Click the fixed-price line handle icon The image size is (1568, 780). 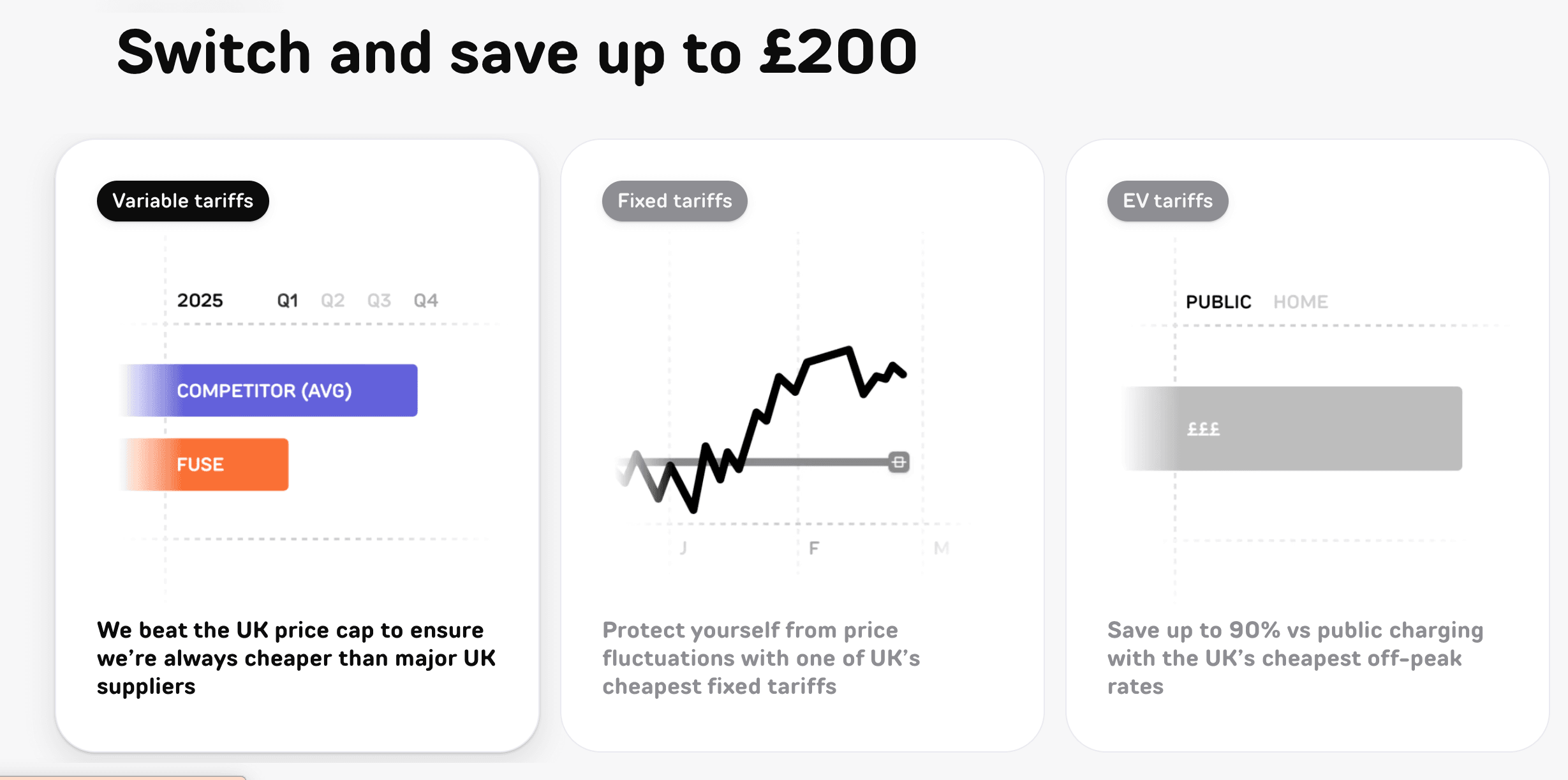pyautogui.click(x=899, y=462)
